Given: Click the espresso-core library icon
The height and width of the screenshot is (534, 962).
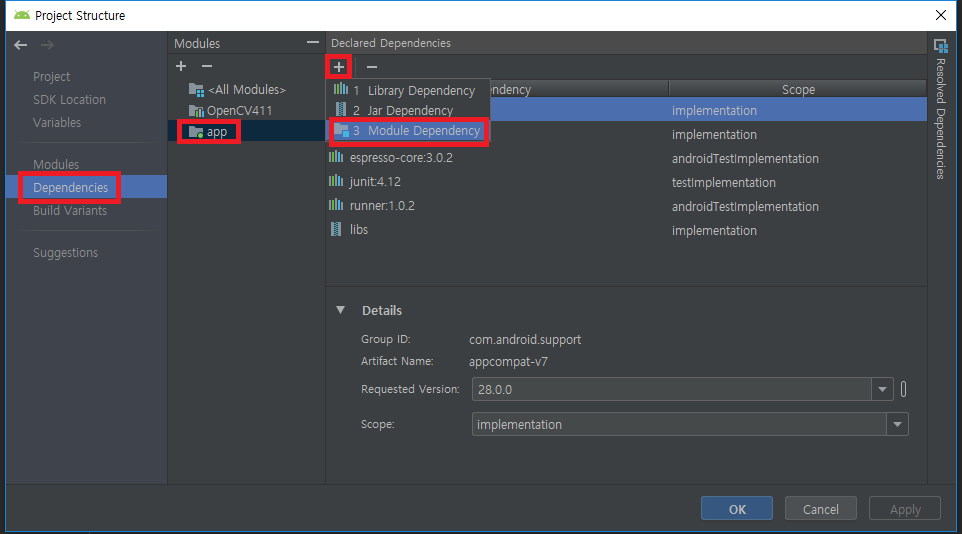Looking at the screenshot, I should coord(336,157).
